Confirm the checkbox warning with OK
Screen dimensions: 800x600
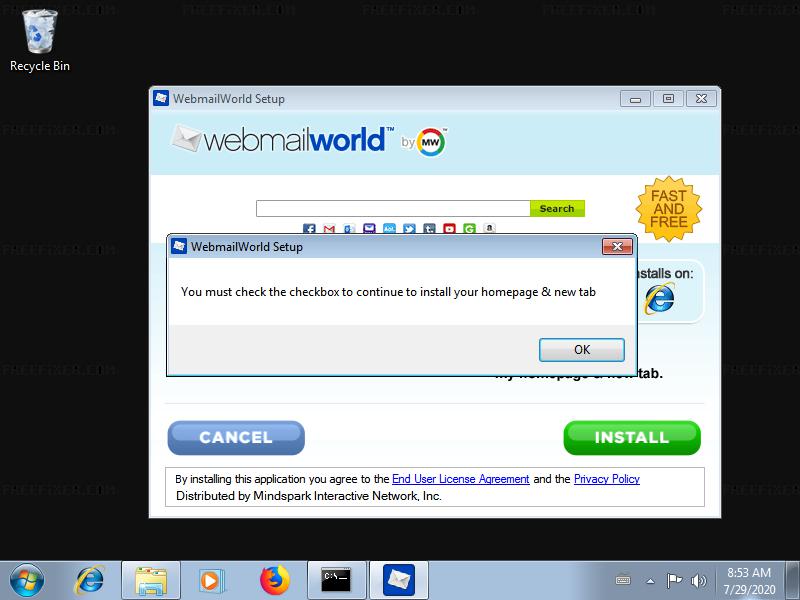582,349
